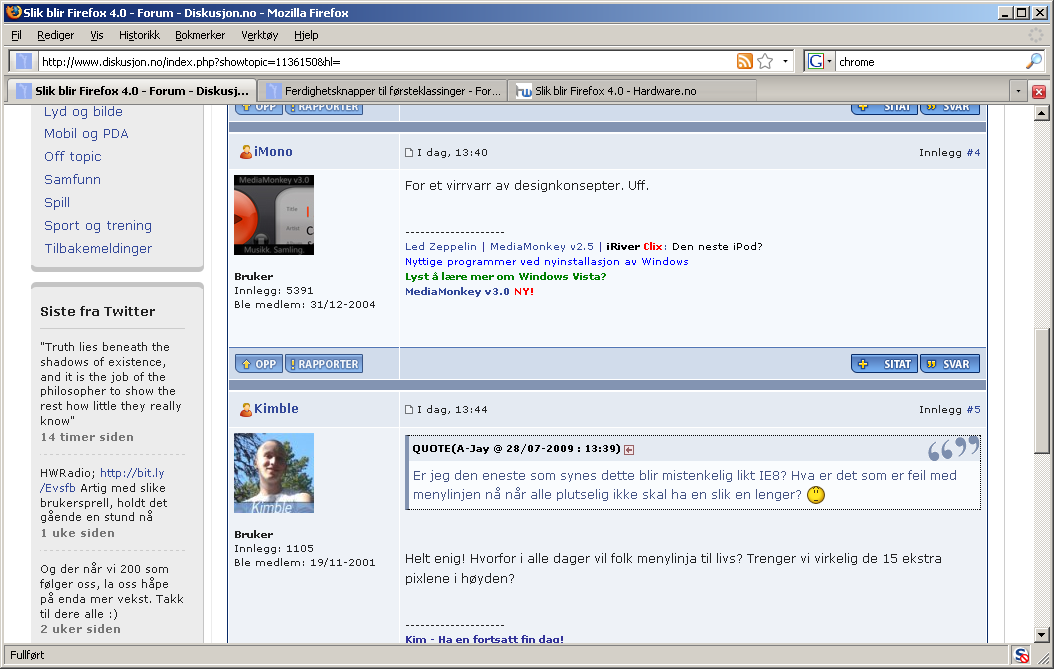Click scrollbar up arrow
Image resolution: width=1054 pixels, height=669 pixels.
[1041, 113]
